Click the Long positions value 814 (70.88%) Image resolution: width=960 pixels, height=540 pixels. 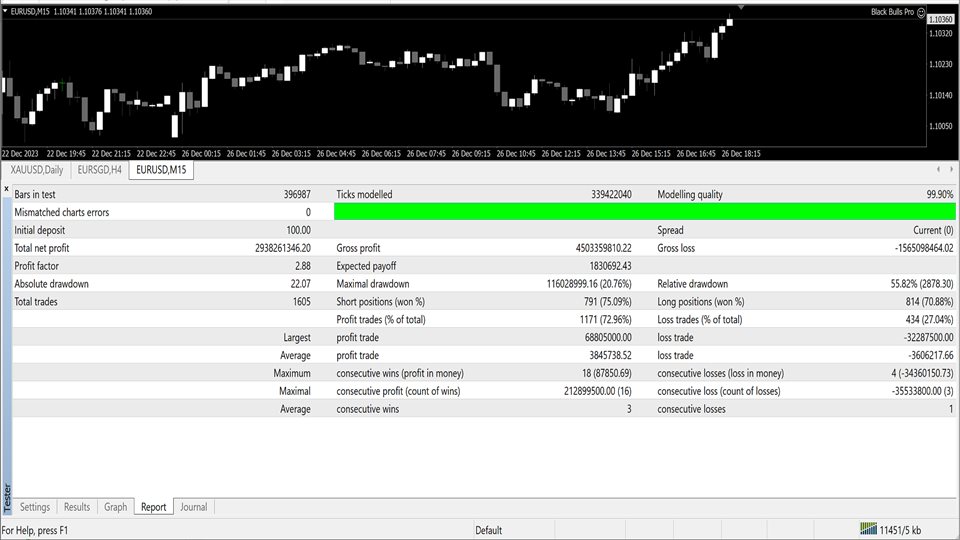coord(929,301)
